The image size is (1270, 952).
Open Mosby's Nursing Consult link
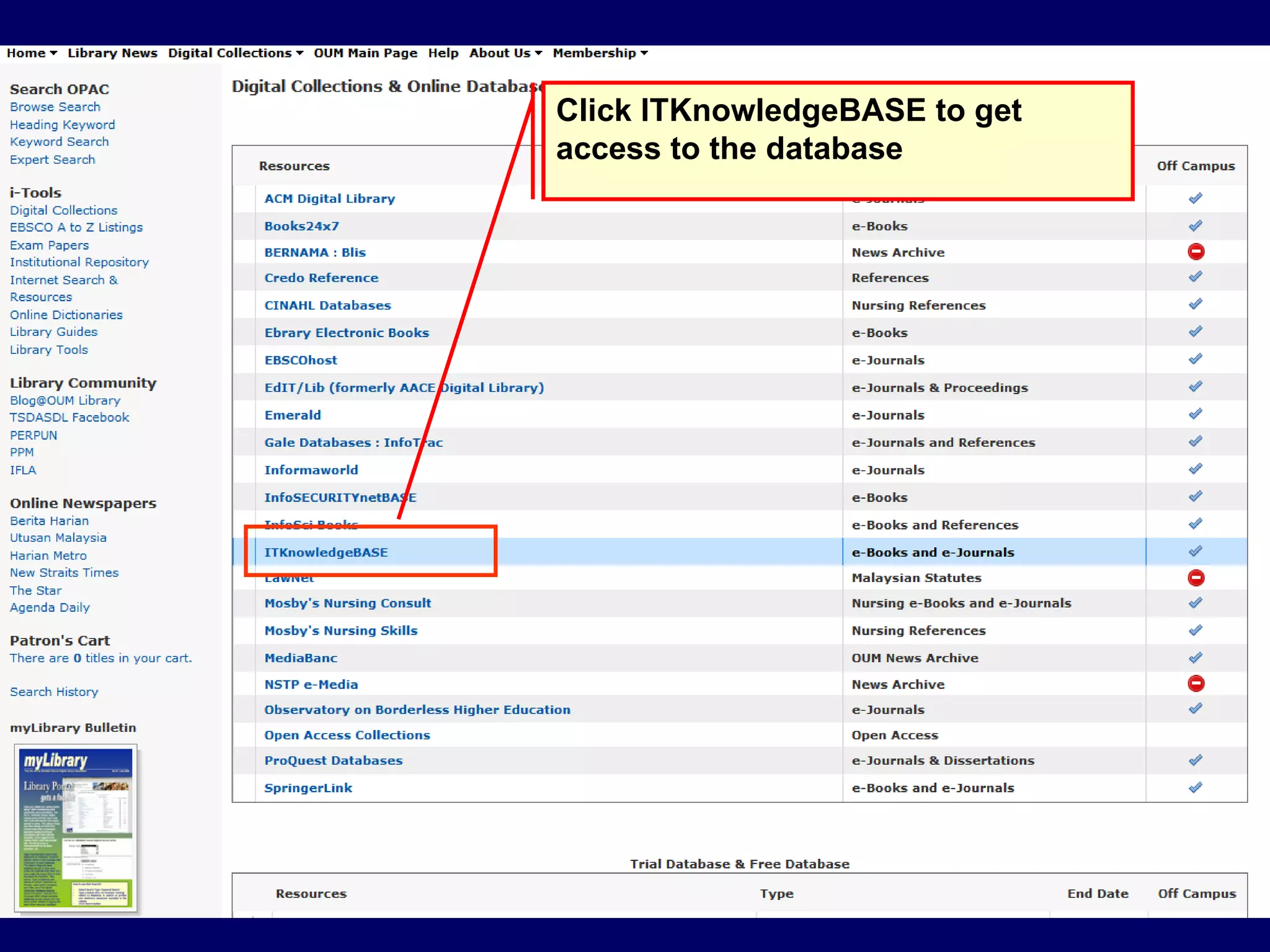[x=348, y=603]
